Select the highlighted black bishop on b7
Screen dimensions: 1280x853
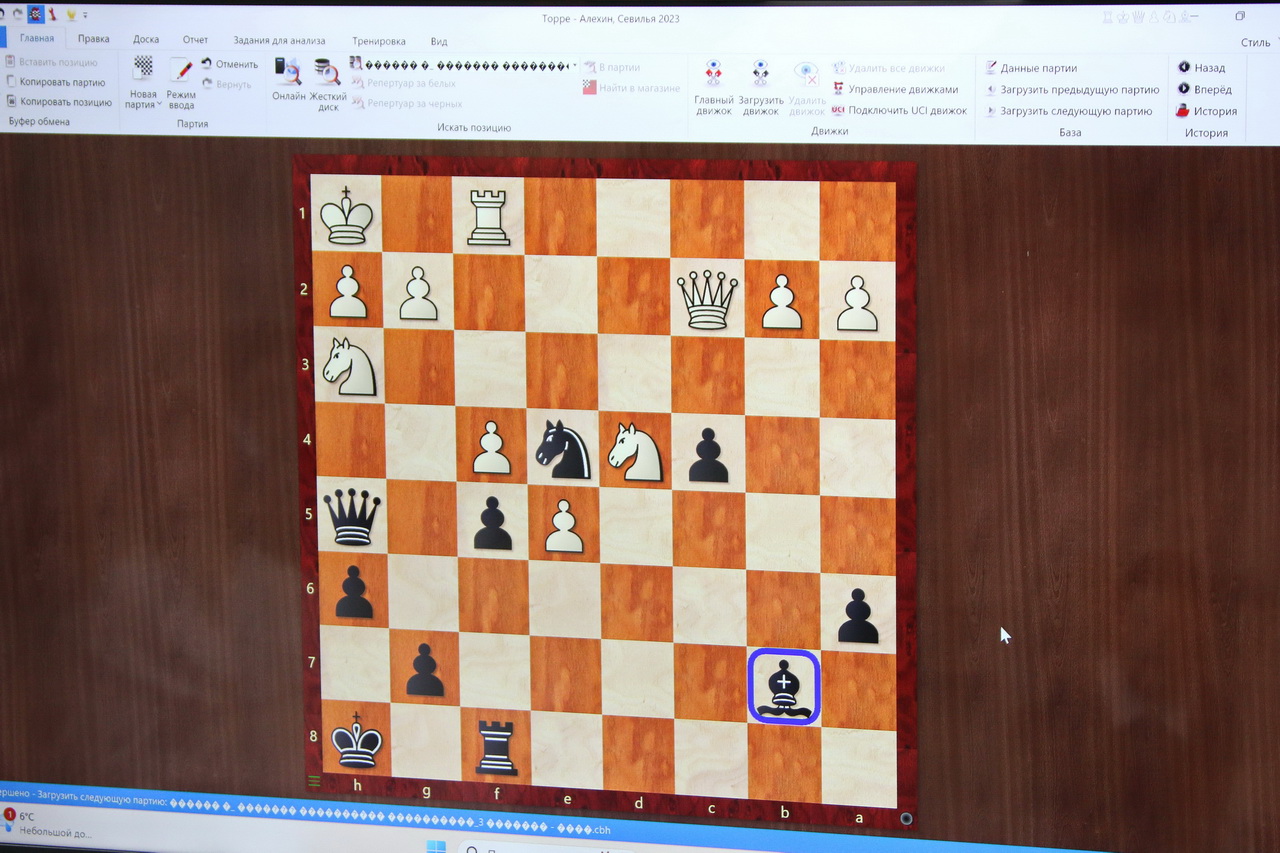tap(784, 687)
